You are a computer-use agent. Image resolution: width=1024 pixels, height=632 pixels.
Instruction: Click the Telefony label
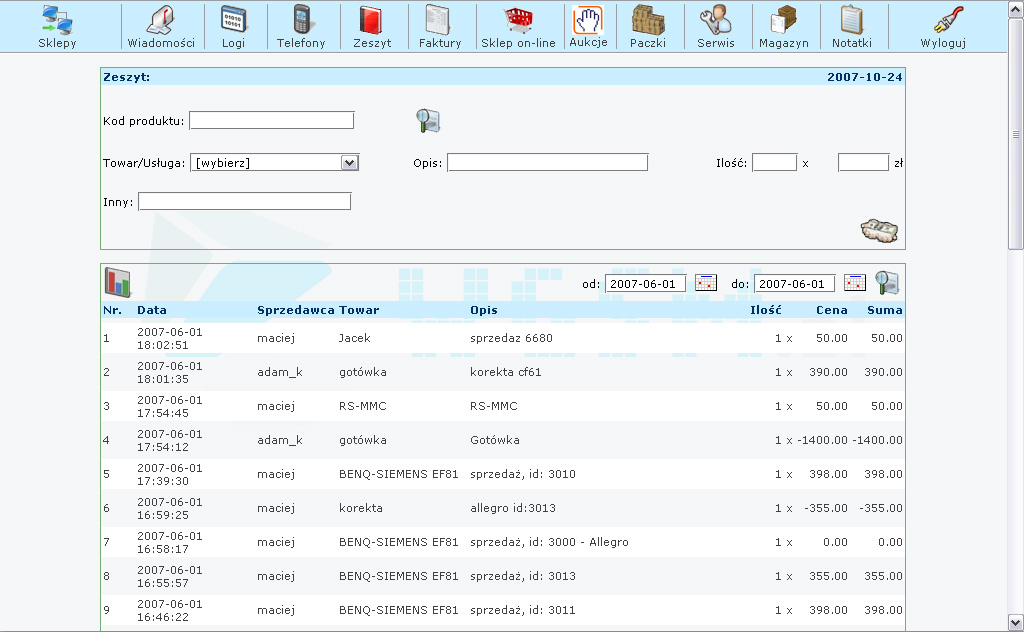301,43
